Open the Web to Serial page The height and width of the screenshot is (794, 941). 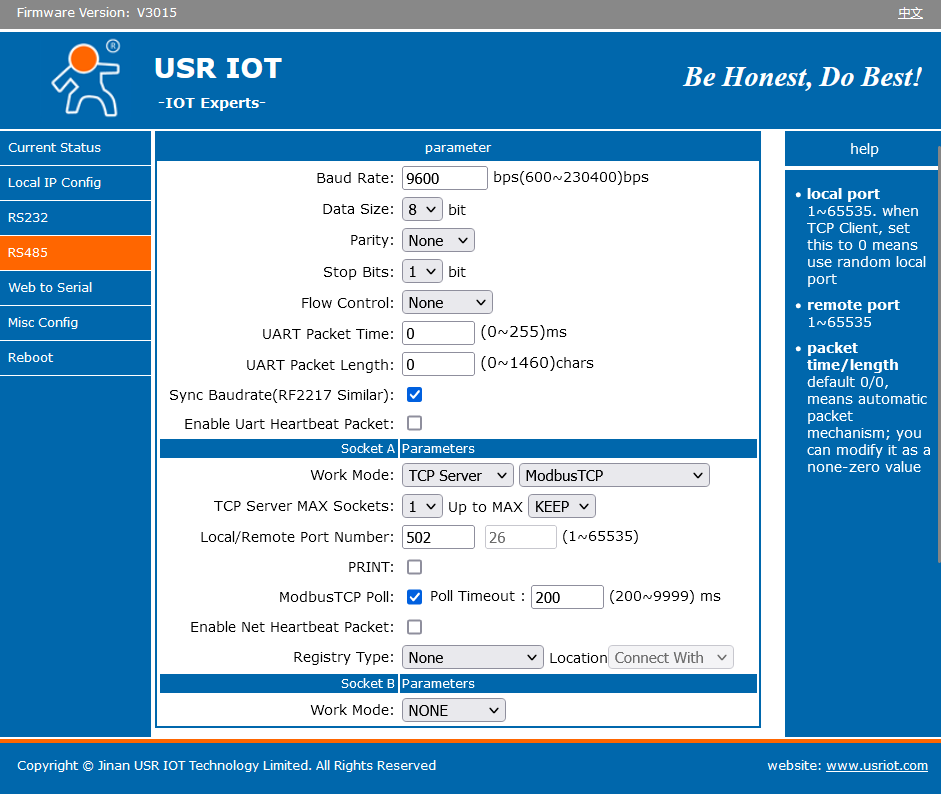click(50, 288)
